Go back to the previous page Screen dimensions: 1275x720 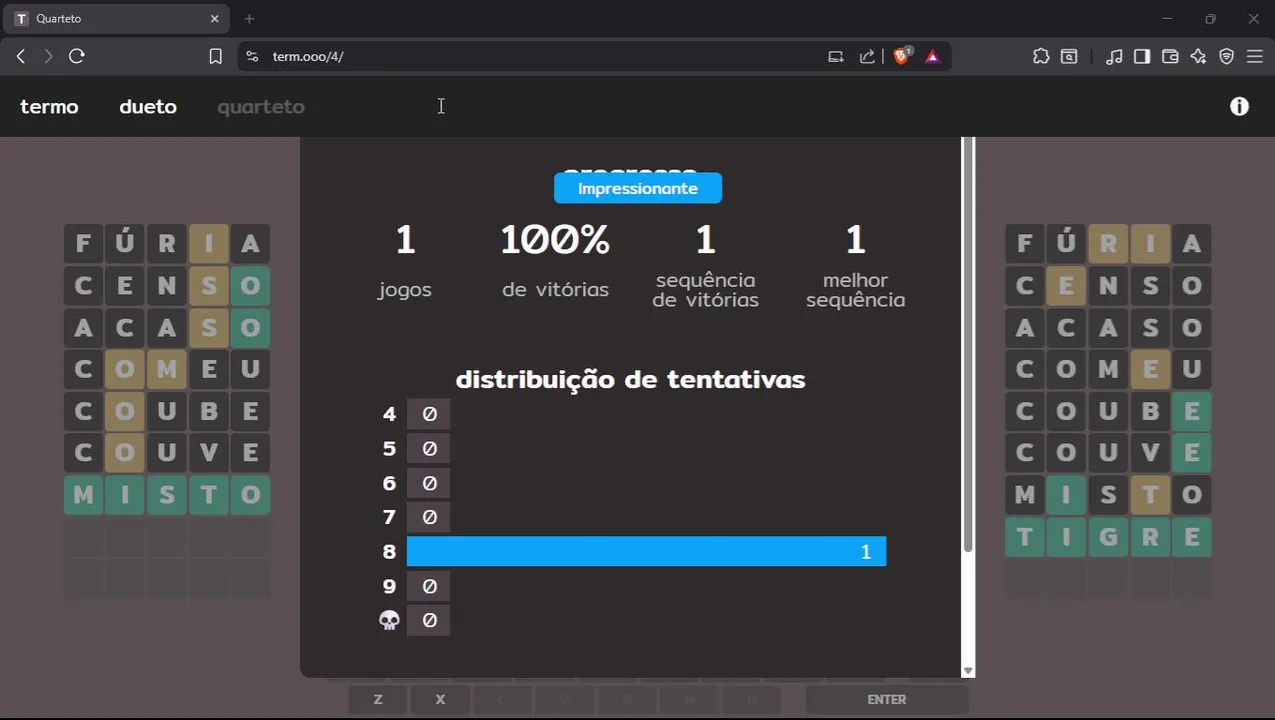[21, 57]
